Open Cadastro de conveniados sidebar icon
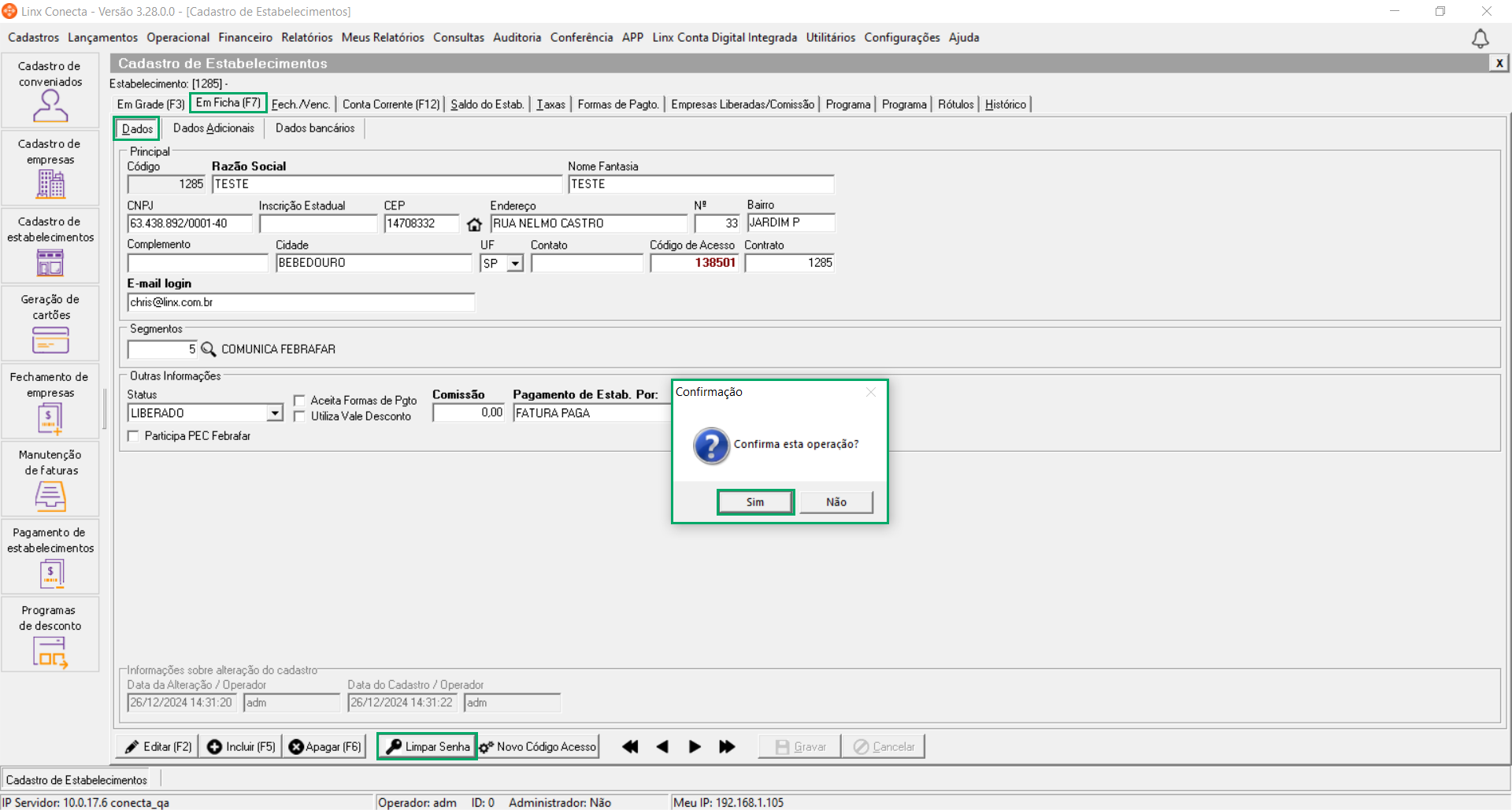Viewport: 1512px width, 810px height. 50,91
